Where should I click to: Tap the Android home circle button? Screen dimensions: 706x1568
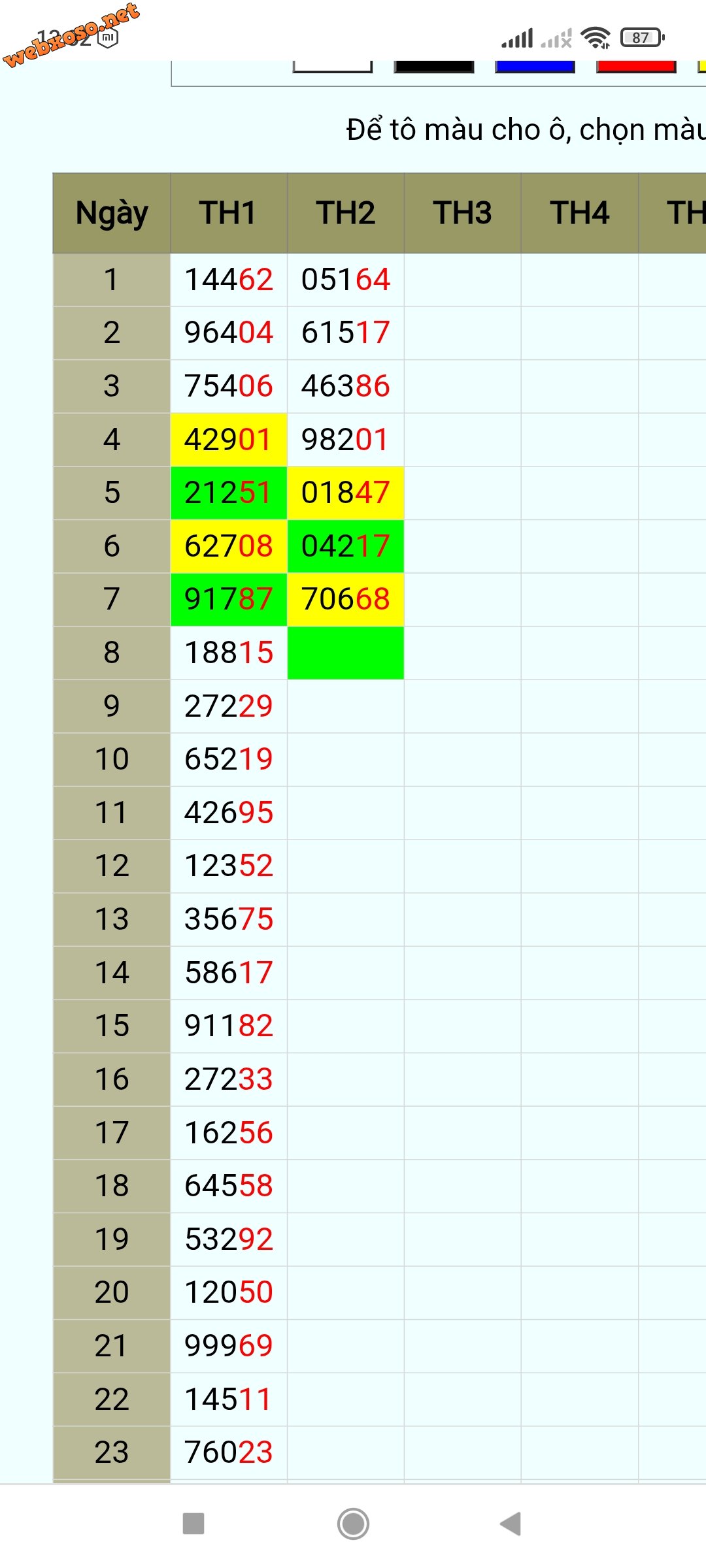[x=353, y=1524]
